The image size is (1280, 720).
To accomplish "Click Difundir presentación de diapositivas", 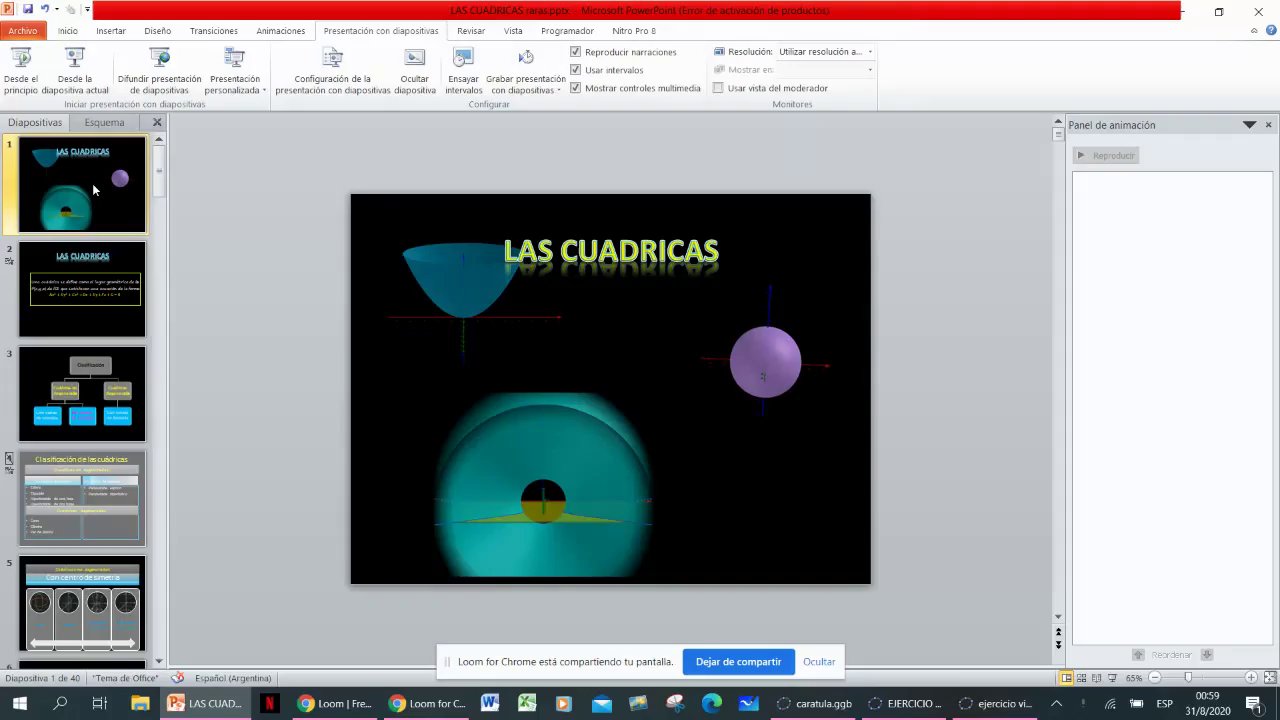I will 159,71.
